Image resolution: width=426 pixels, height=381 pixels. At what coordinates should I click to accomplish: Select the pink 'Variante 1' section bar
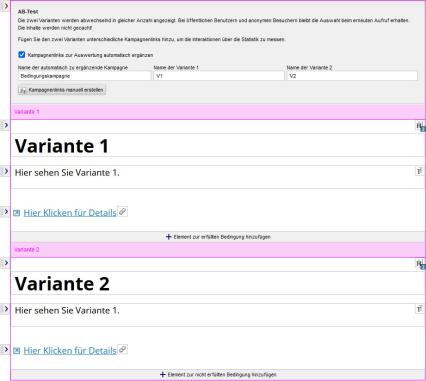218,112
